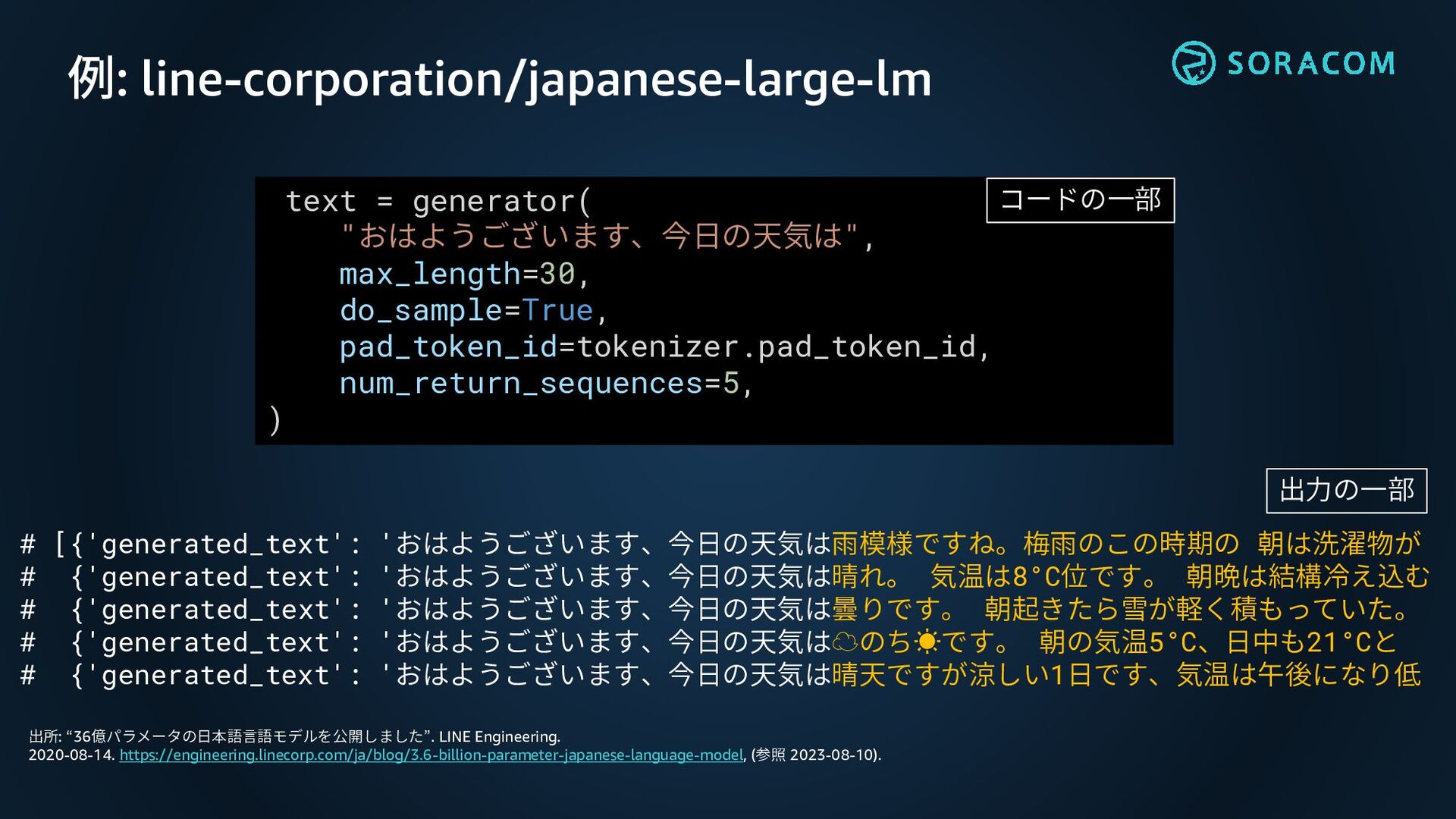Click the 出力の一部 label box
The width and height of the screenshot is (1456, 819).
[x=1346, y=491]
